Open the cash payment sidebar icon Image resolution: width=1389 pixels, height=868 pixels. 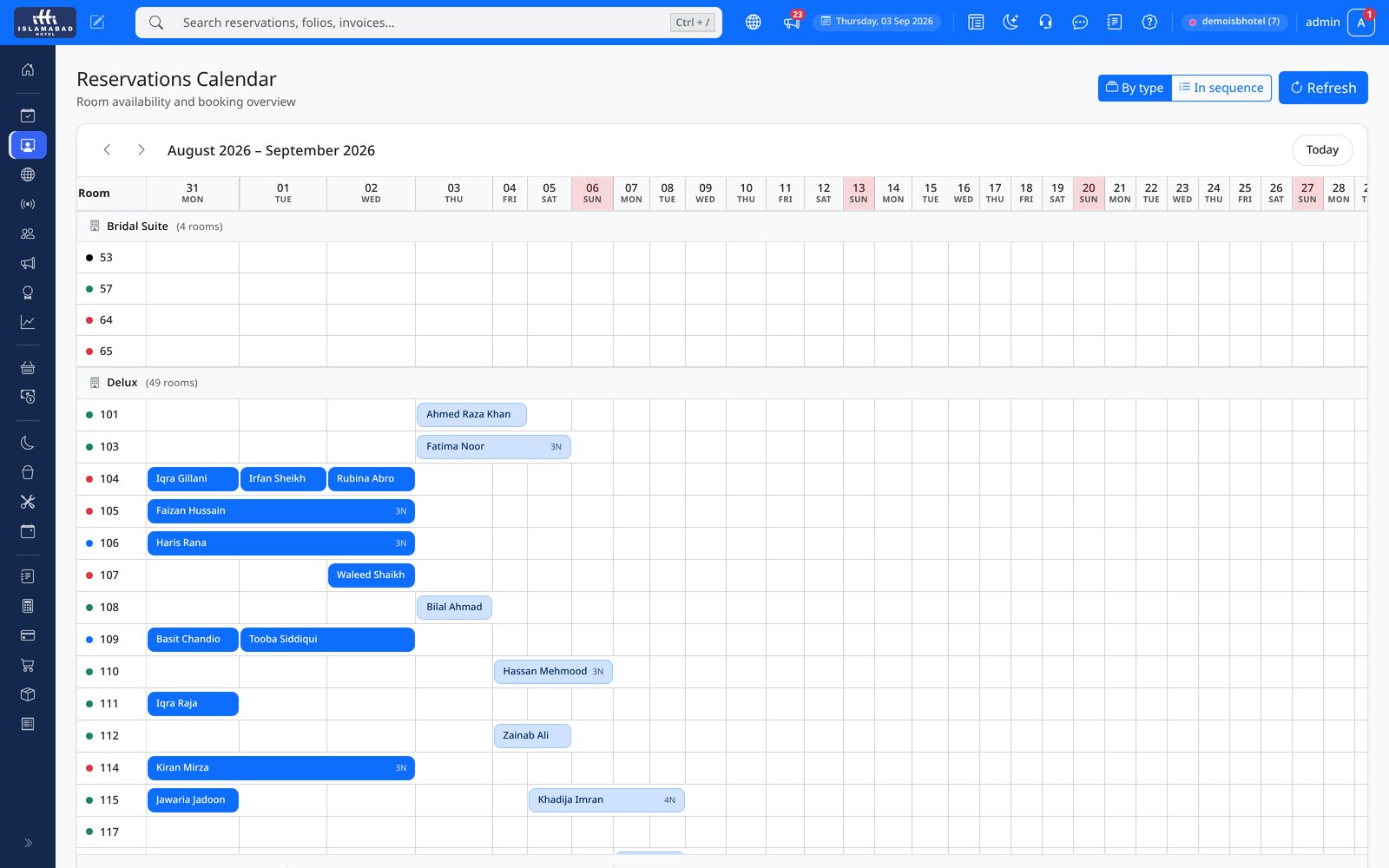coord(28,397)
